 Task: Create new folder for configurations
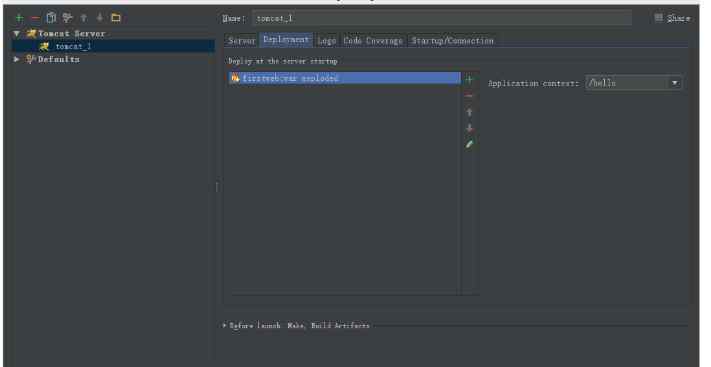[116, 18]
